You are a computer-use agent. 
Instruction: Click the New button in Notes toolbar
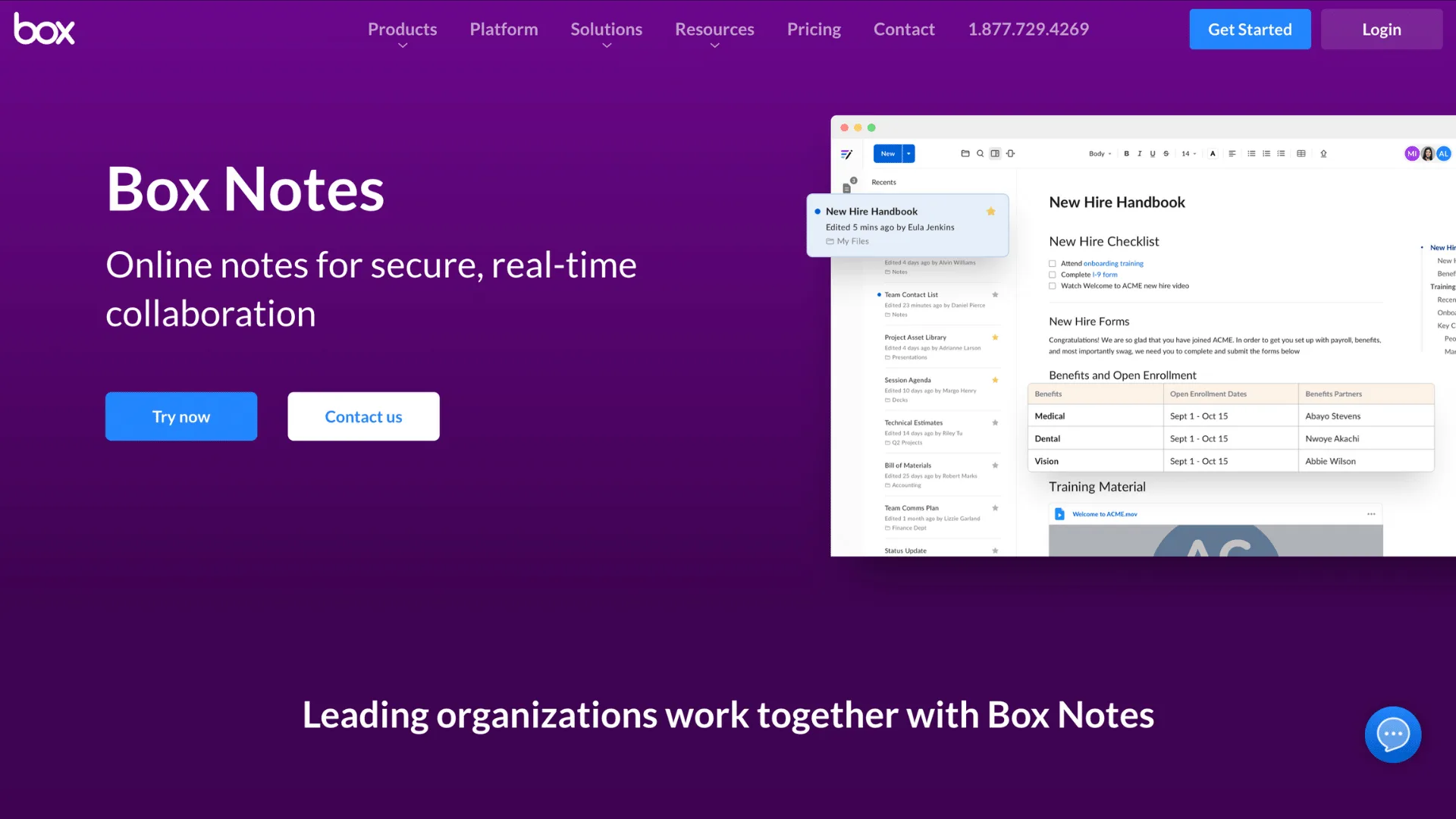pyautogui.click(x=887, y=153)
